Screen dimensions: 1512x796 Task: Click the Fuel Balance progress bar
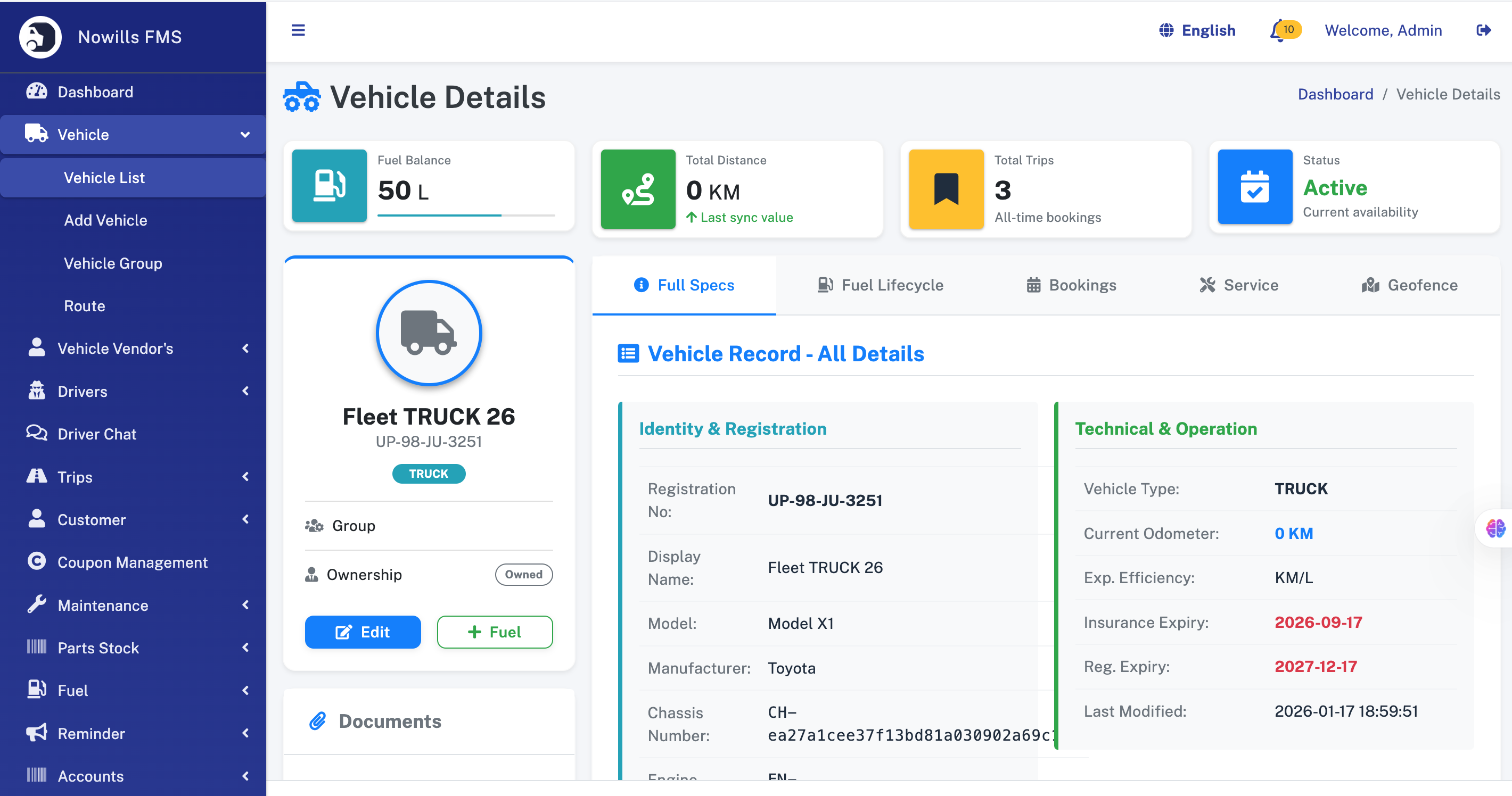click(465, 215)
